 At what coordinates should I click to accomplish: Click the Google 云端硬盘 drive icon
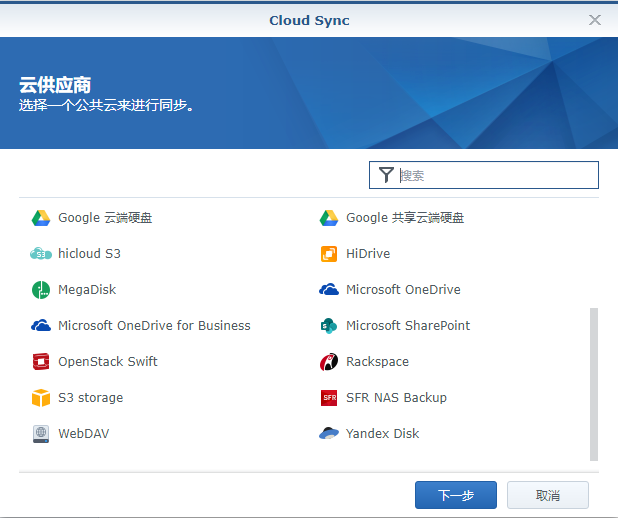click(x=41, y=218)
